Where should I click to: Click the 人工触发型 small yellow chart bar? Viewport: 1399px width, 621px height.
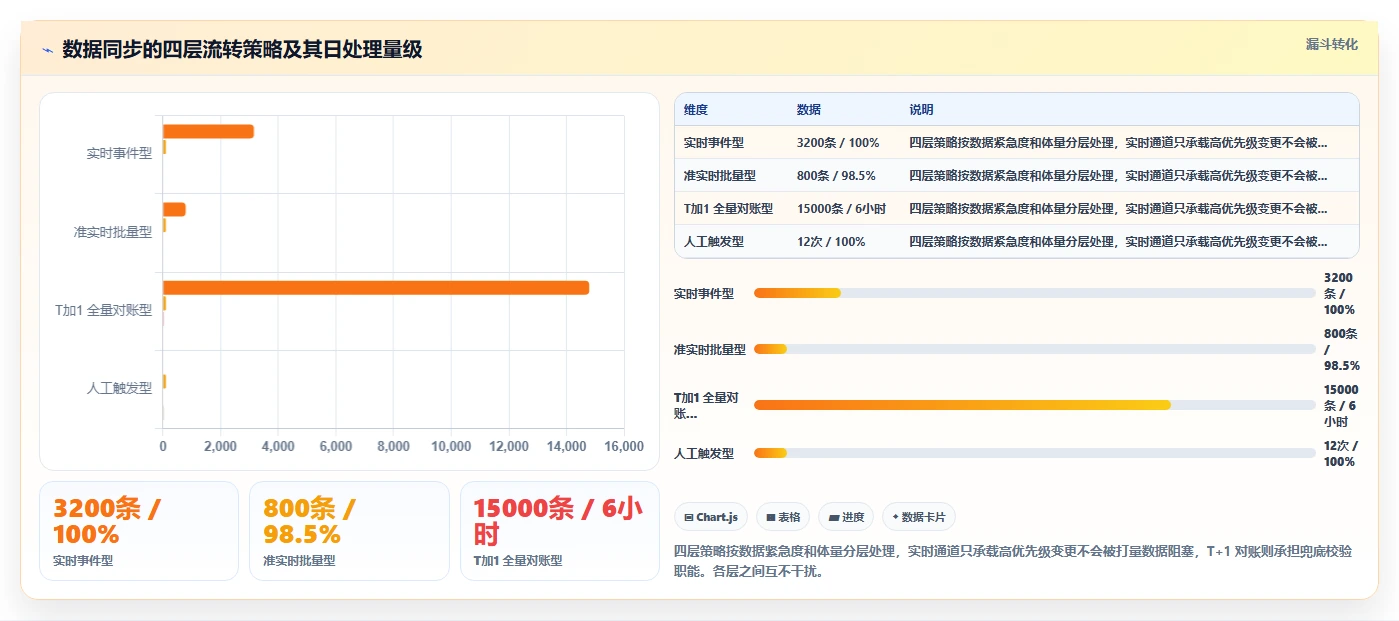(x=164, y=381)
